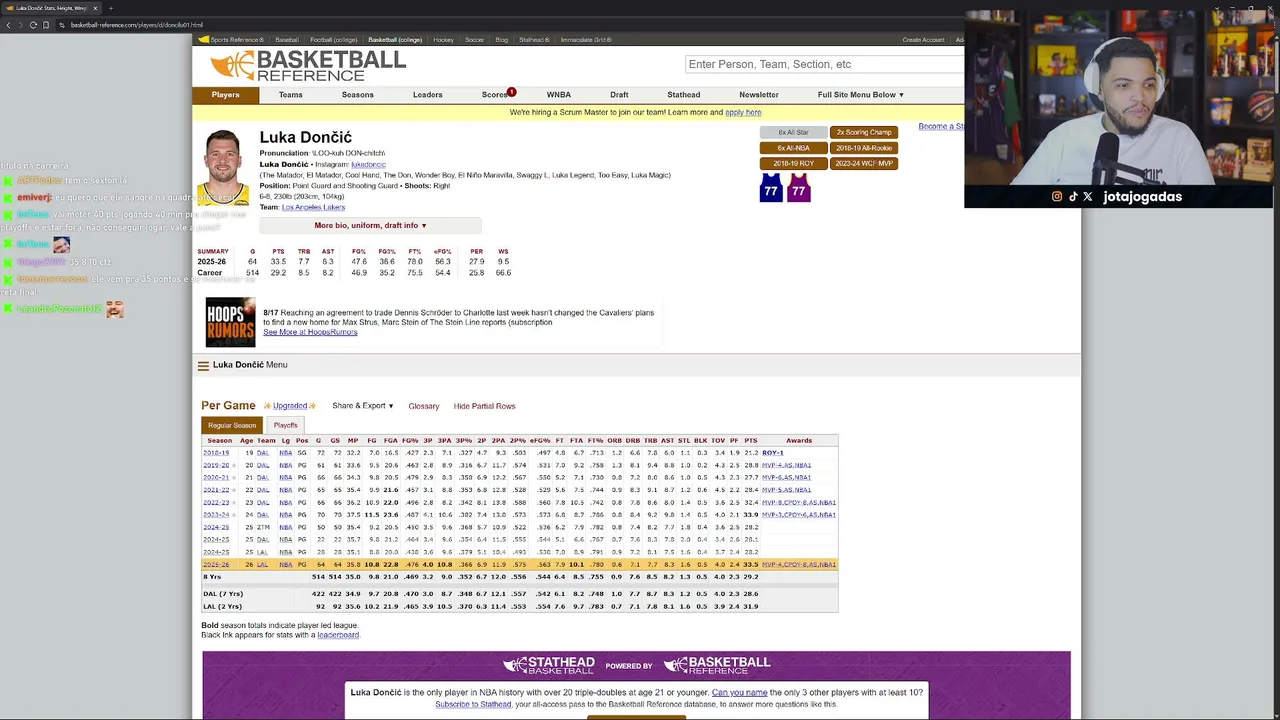Open the Soccer link in top site bar
The height and width of the screenshot is (720, 1280).
pos(474,40)
